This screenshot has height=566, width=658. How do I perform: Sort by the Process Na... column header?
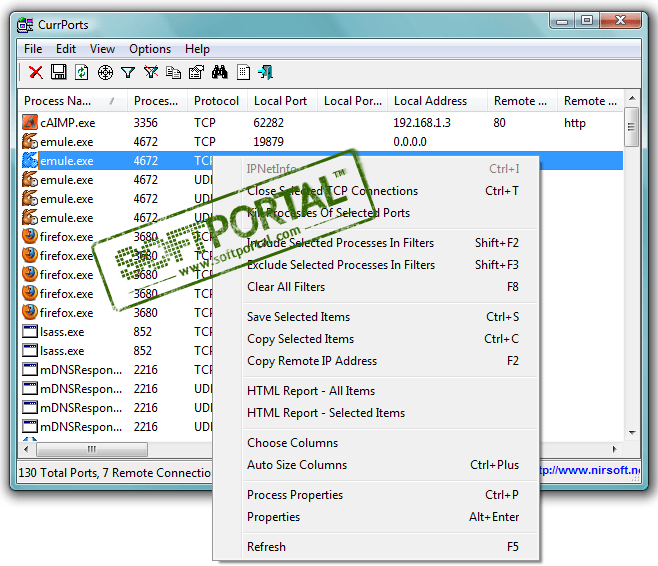click(73, 101)
